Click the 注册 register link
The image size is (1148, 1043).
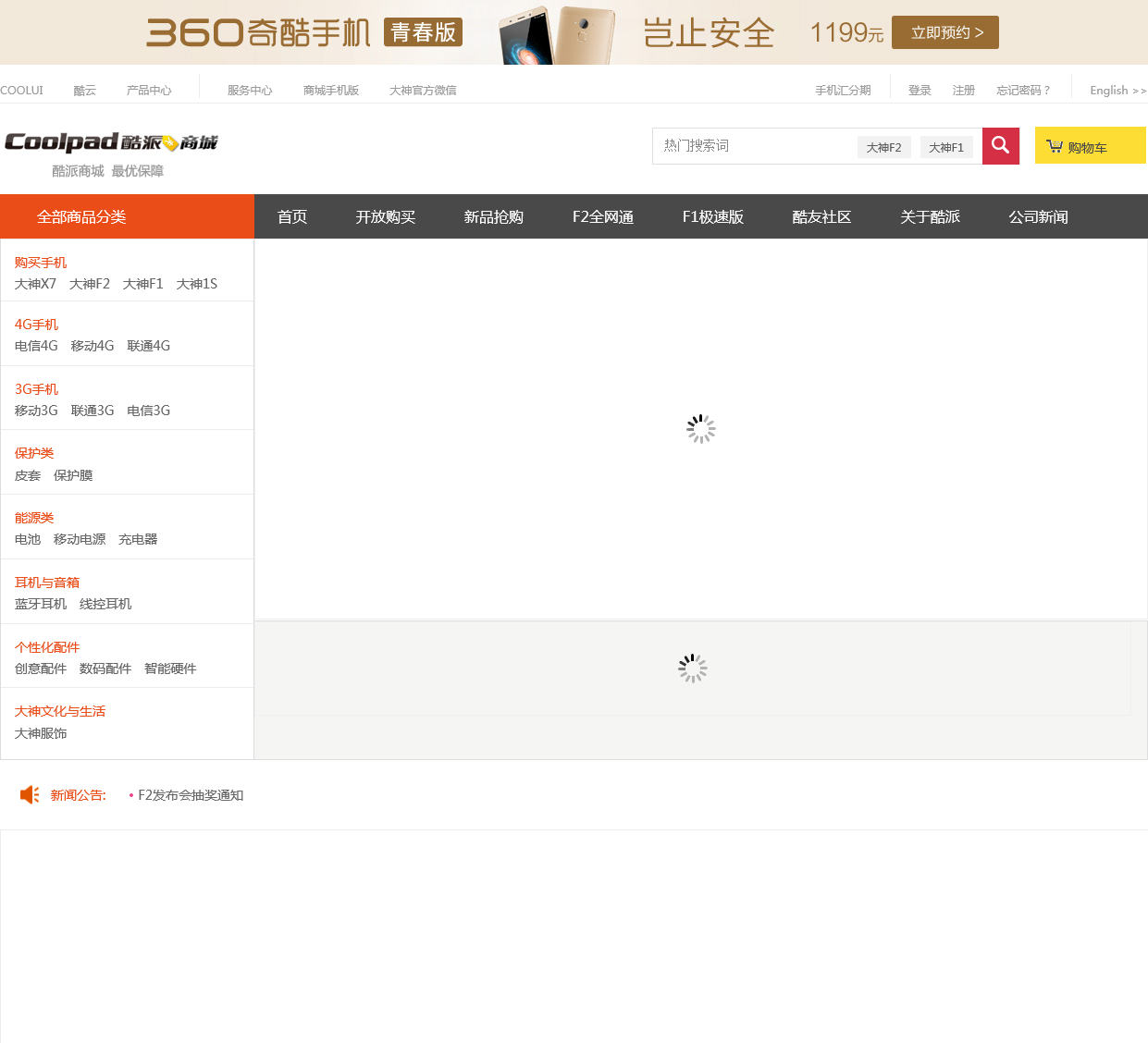coord(964,90)
